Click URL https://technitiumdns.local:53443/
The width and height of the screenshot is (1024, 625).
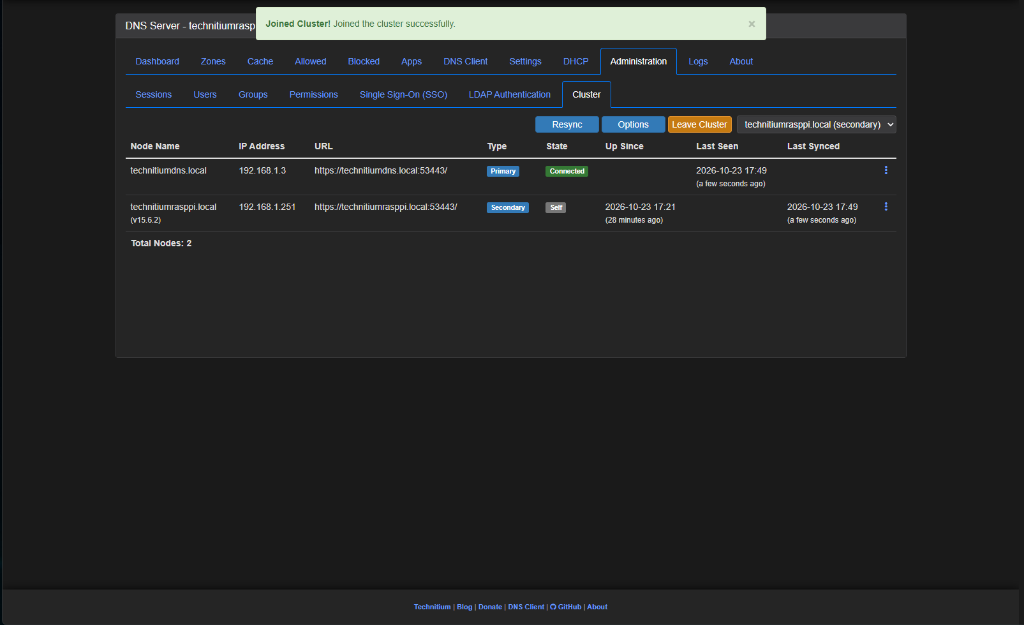tap(381, 170)
